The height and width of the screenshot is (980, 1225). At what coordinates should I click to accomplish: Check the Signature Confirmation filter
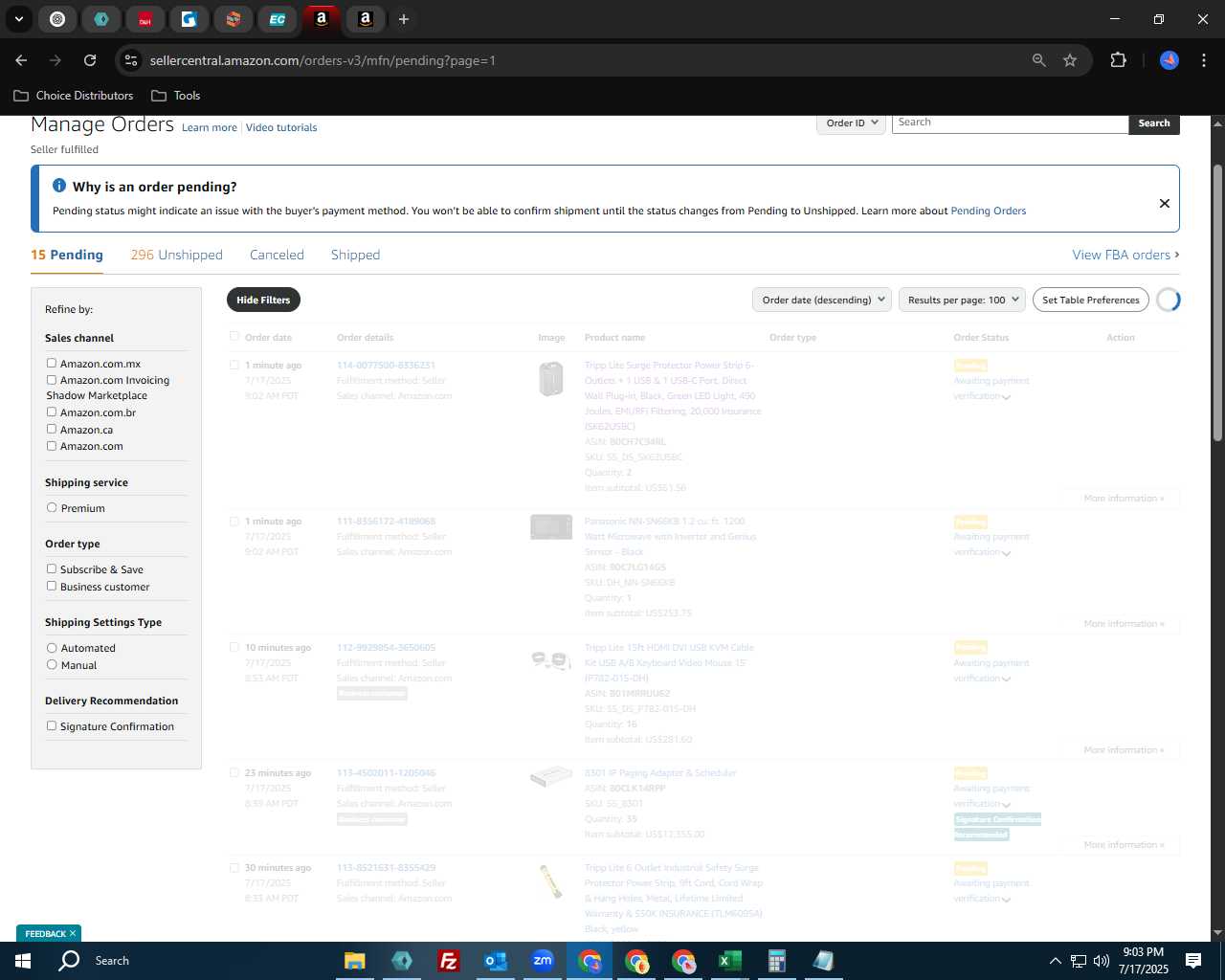point(52,725)
